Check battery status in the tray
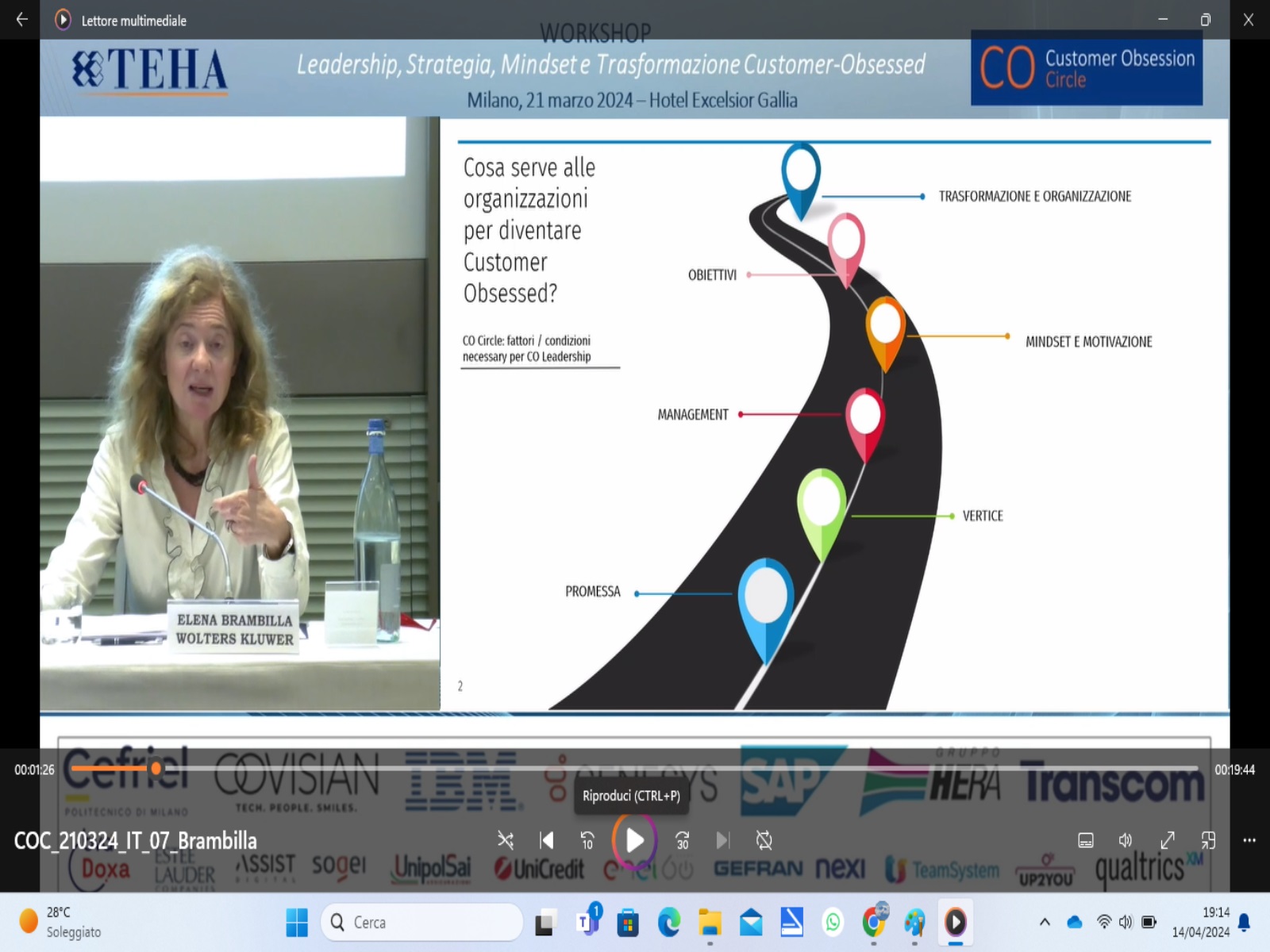1270x952 pixels. point(1149,922)
